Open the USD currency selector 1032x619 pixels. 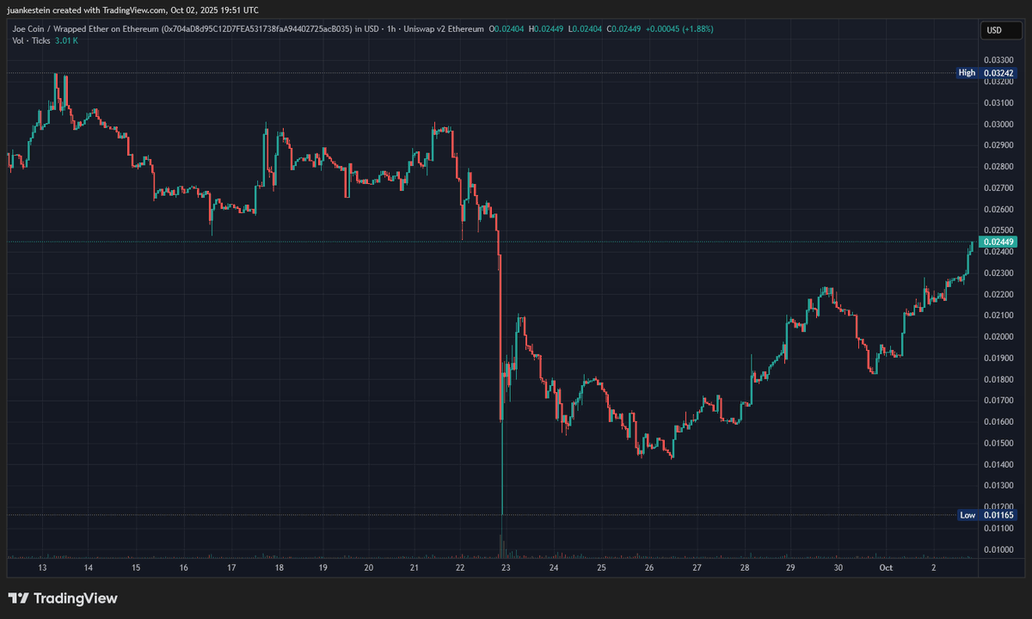point(994,30)
